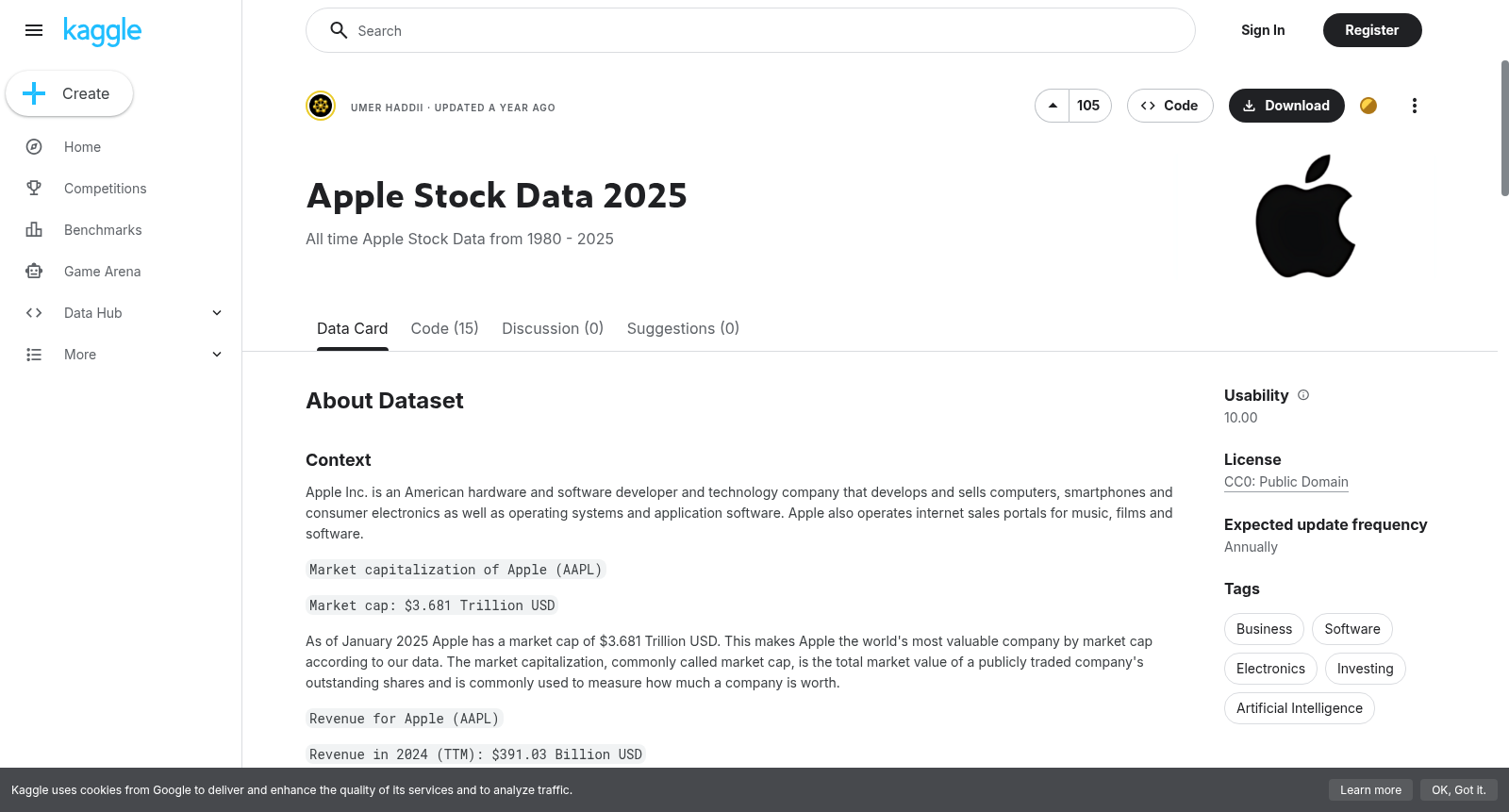Open the hamburger navigation menu
The height and width of the screenshot is (812, 1509).
[34, 30]
